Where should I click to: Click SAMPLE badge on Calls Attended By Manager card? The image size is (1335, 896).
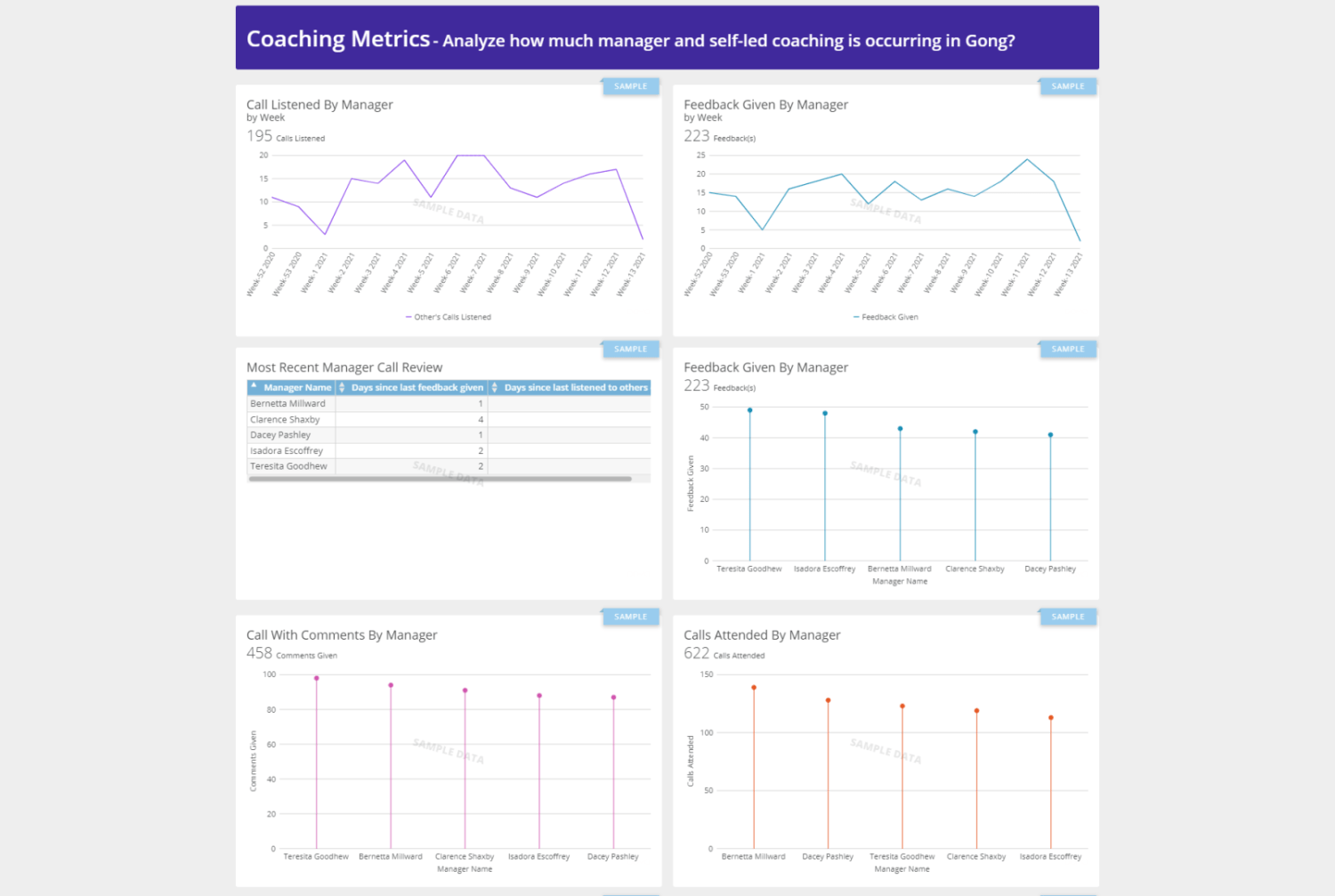1067,617
